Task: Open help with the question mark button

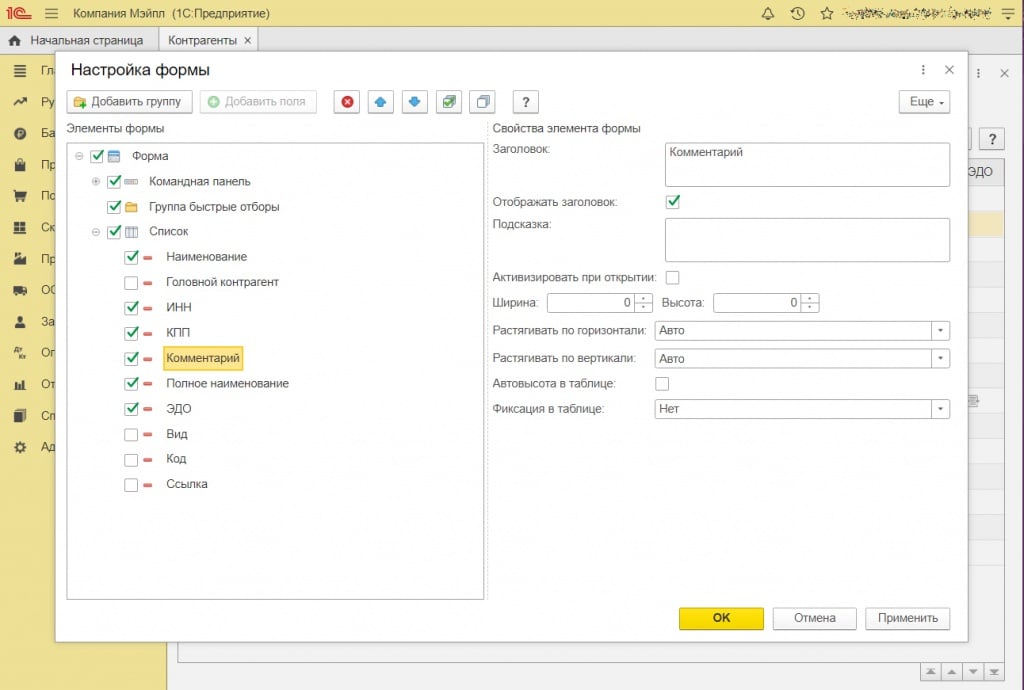Action: point(526,102)
